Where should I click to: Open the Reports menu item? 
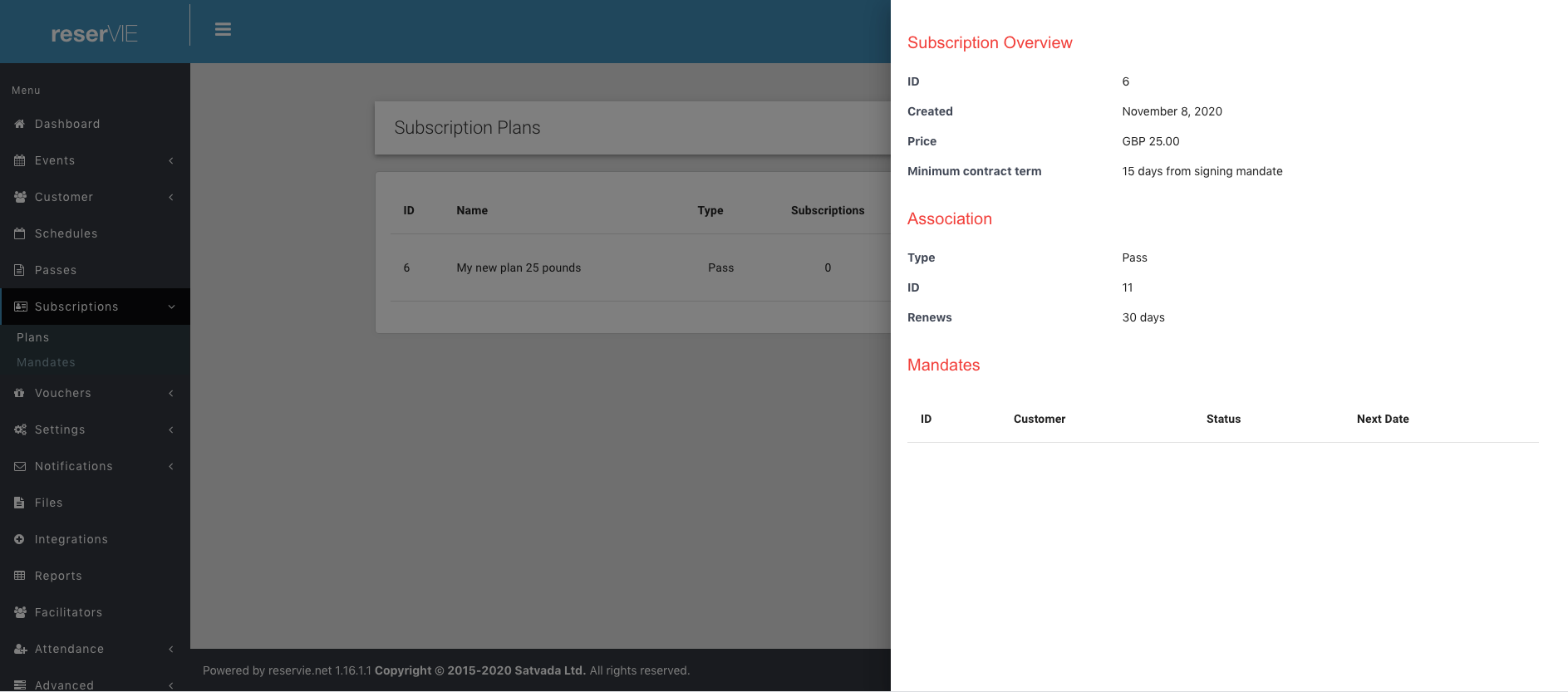[95, 576]
